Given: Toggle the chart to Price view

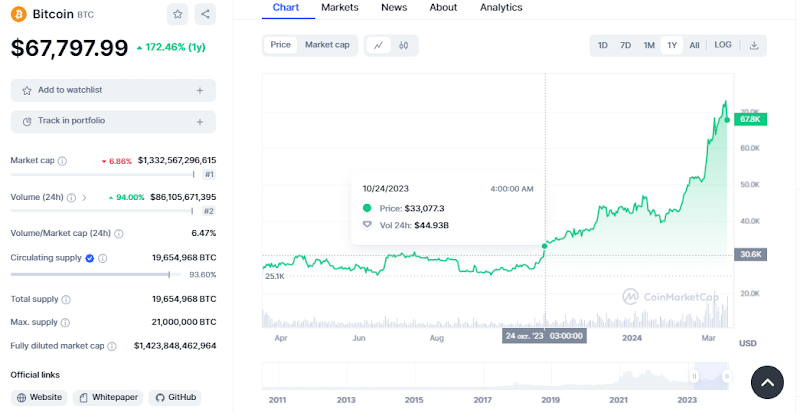Looking at the screenshot, I should pos(281,45).
